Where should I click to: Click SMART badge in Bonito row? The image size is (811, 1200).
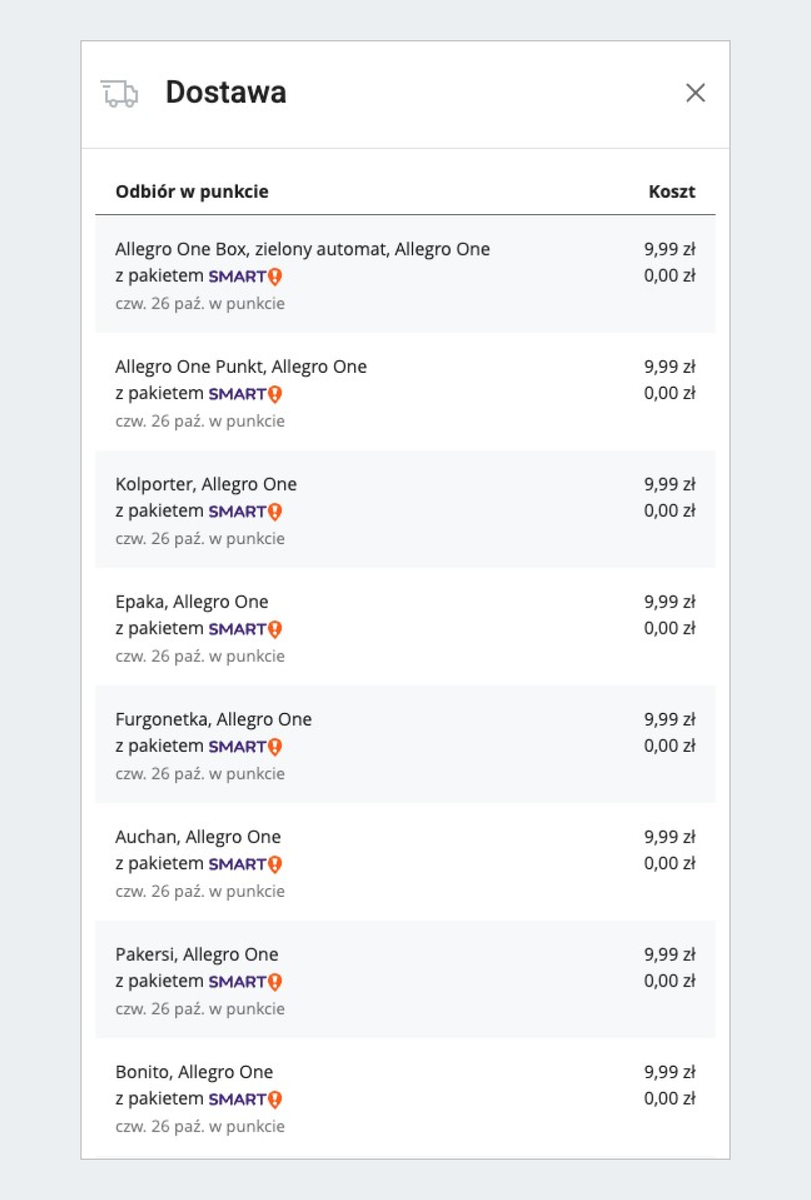coord(245,1099)
